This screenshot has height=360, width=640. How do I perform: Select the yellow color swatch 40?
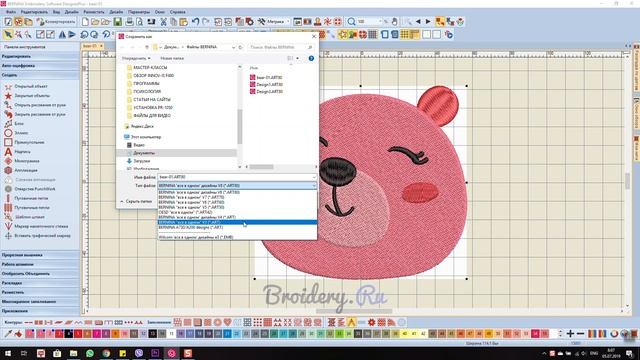(405, 334)
